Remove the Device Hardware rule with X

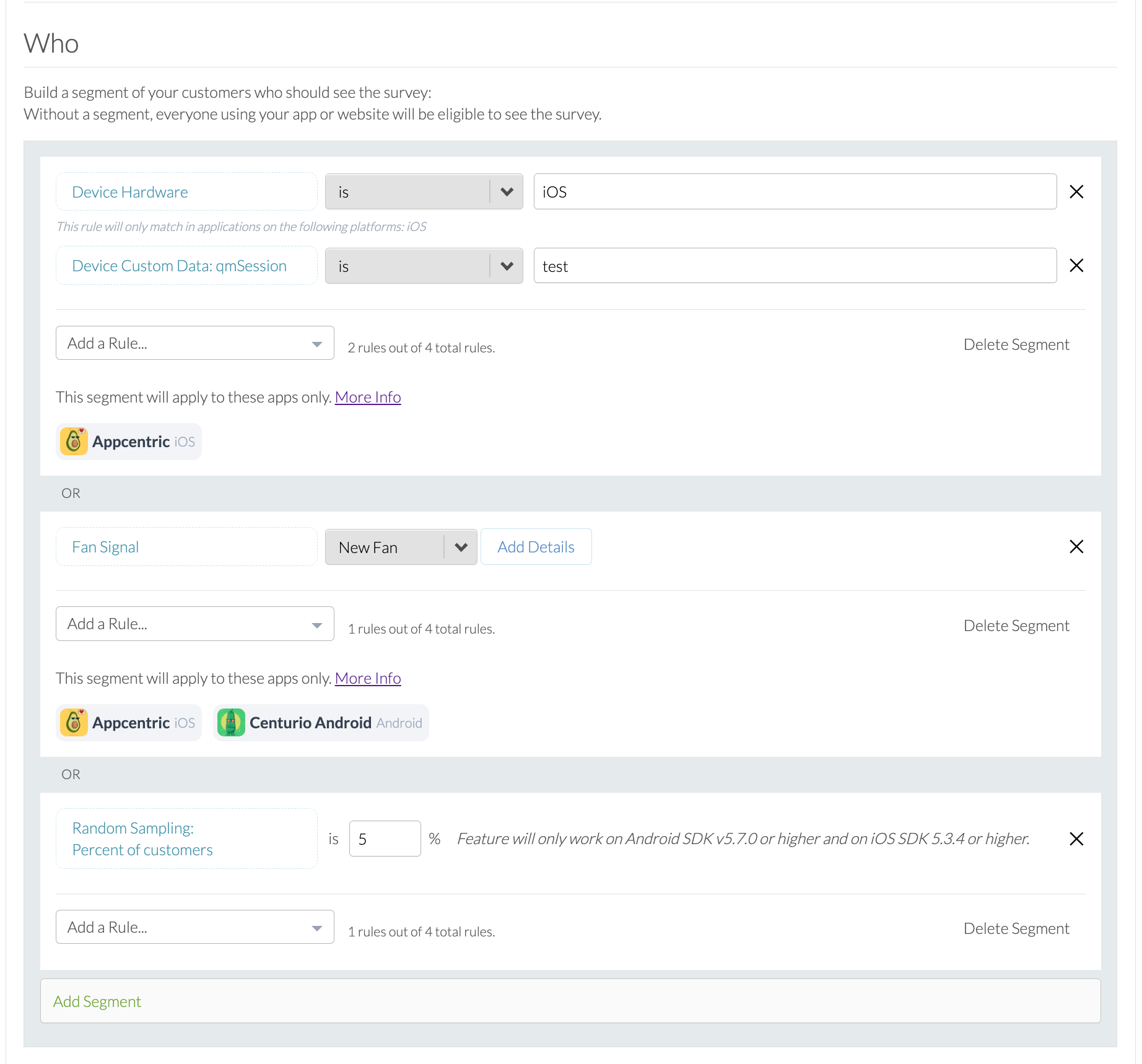point(1076,192)
